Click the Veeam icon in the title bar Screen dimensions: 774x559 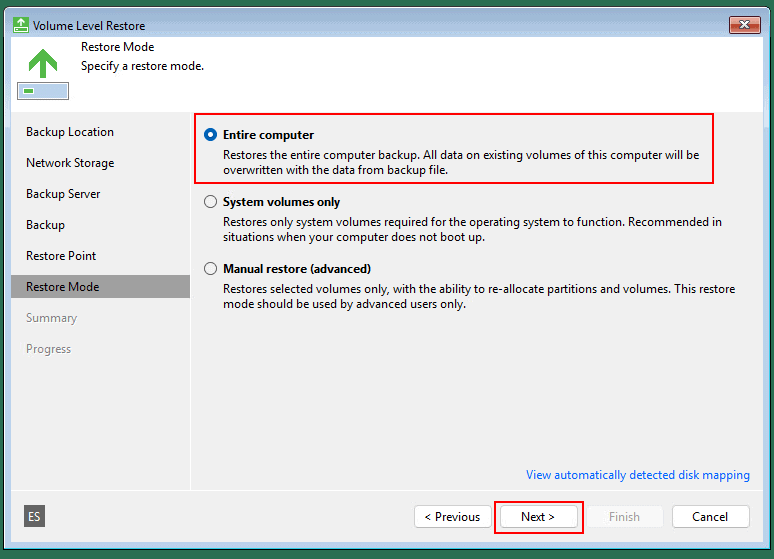tap(21, 25)
